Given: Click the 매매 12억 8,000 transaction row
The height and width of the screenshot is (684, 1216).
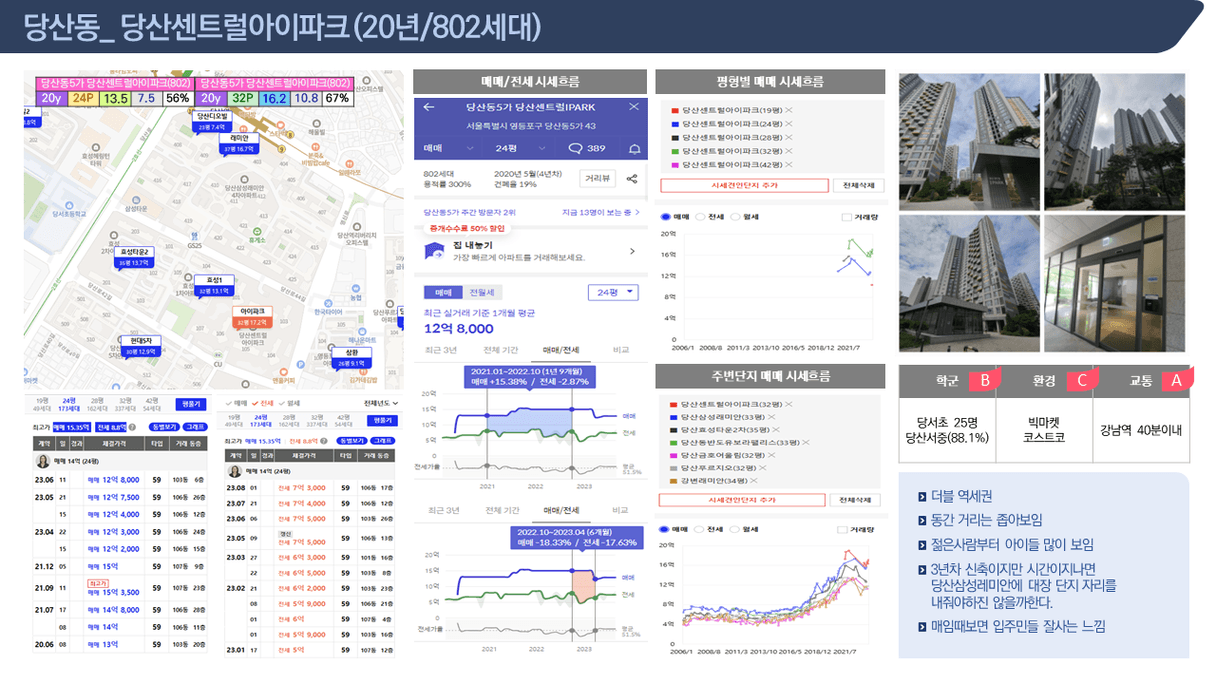Looking at the screenshot, I should tap(120, 479).
